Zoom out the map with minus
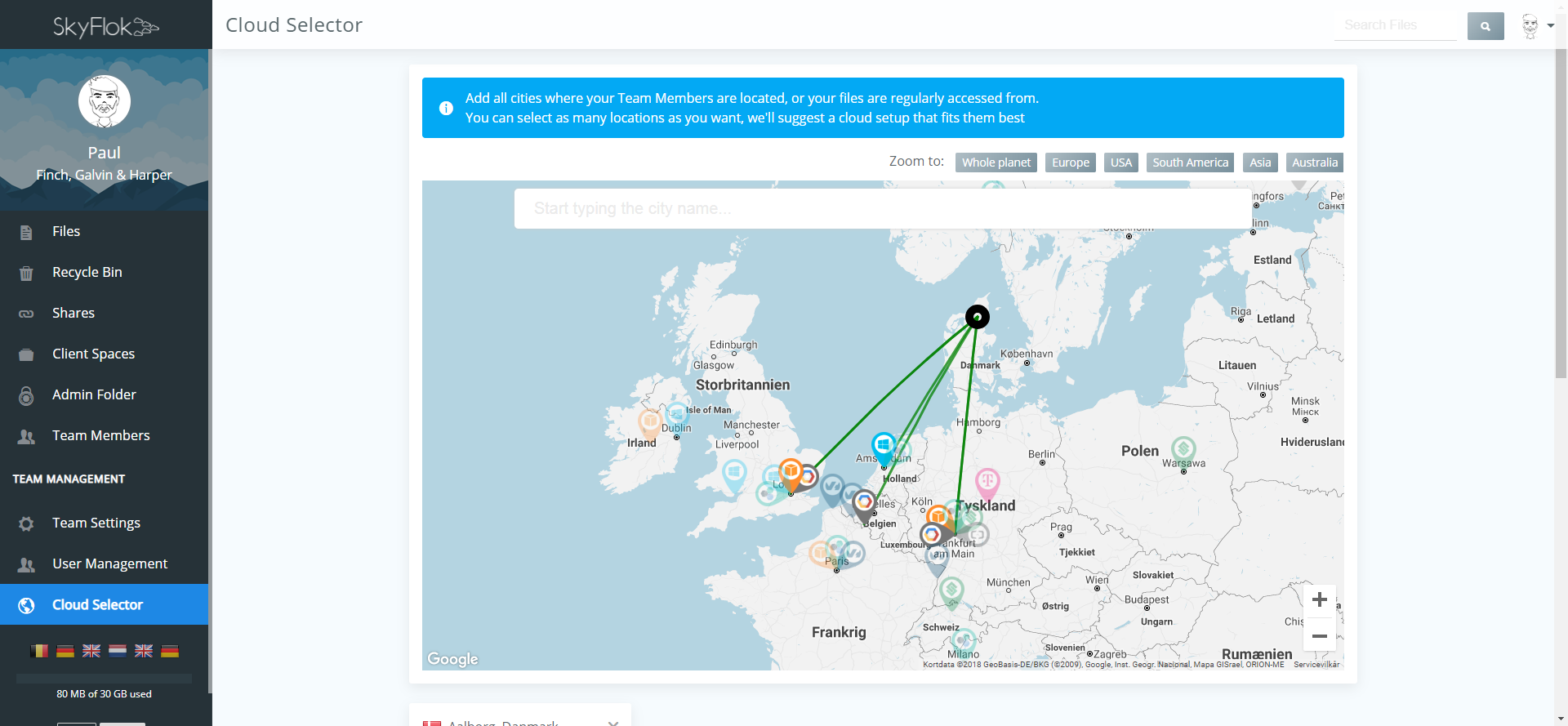This screenshot has width=1568, height=726. click(x=1319, y=635)
